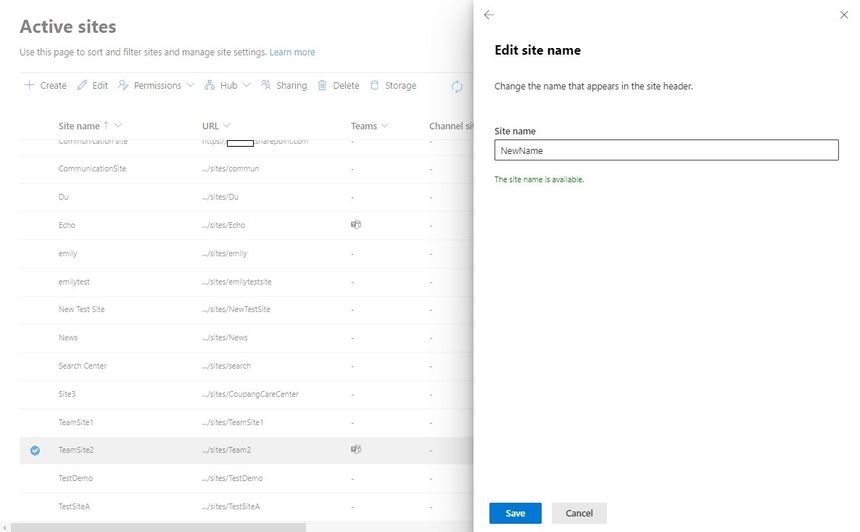Open the Teams column dropdown
This screenshot has width=860, height=532.
tap(384, 126)
